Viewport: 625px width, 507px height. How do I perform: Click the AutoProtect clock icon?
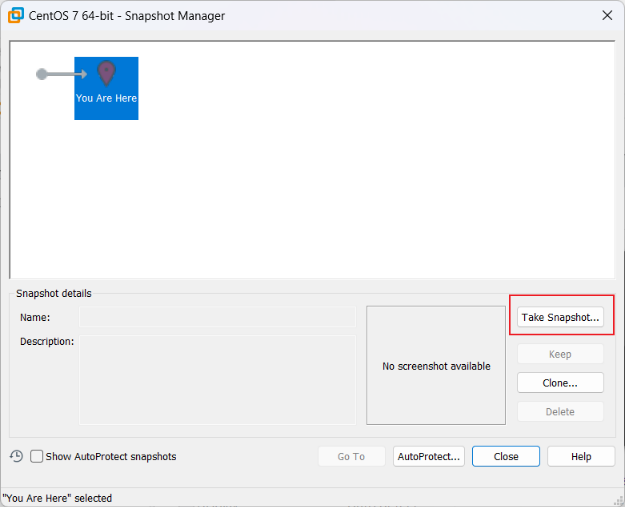(x=17, y=456)
